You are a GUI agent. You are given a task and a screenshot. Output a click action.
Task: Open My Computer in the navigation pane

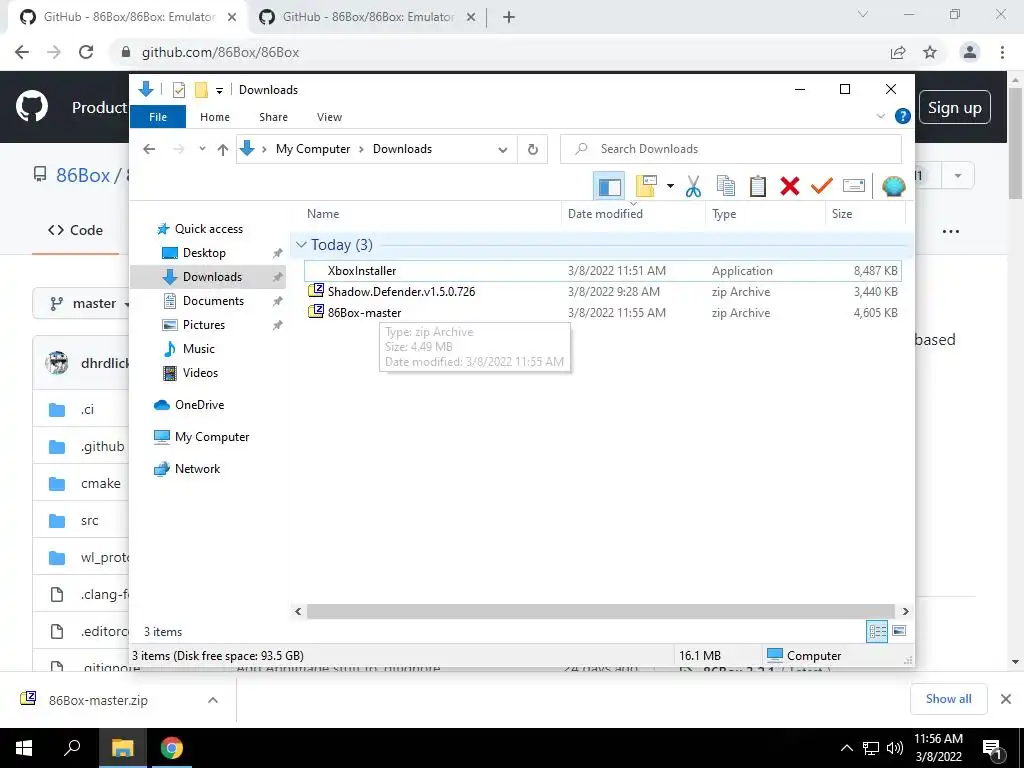[201, 437]
